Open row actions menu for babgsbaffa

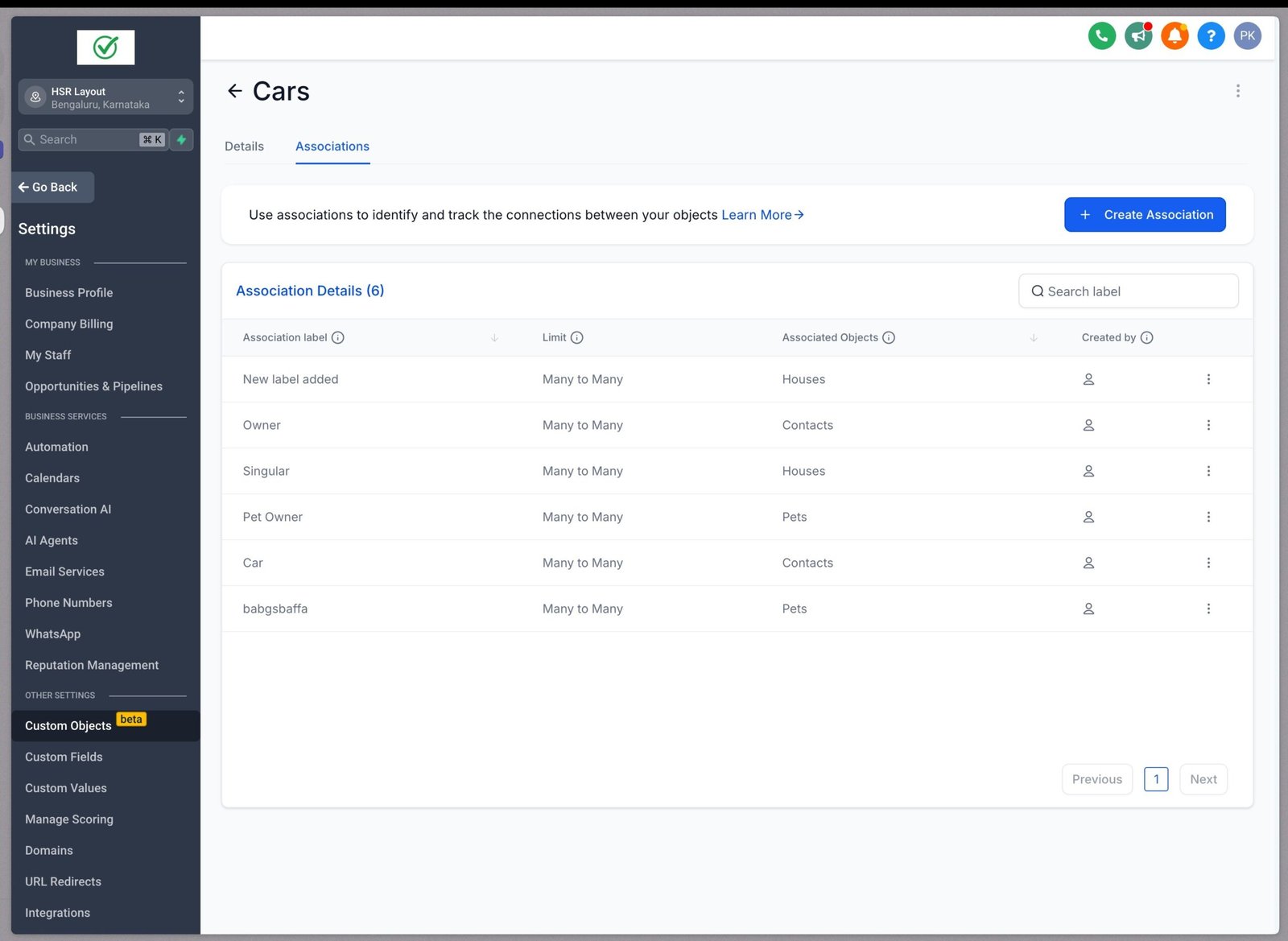(x=1207, y=609)
